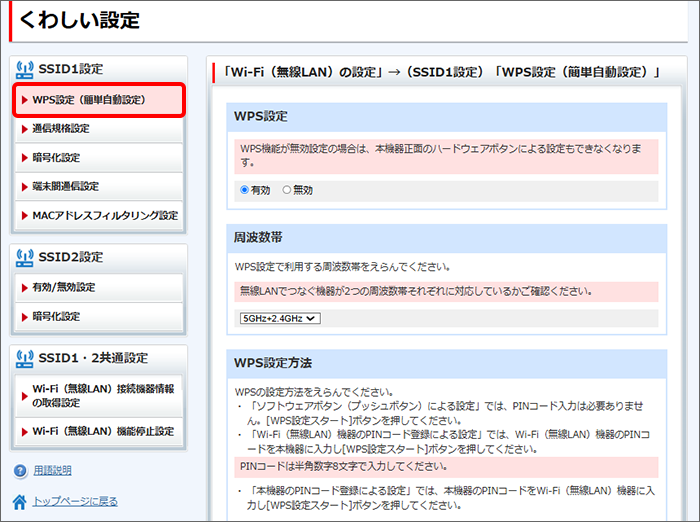Viewport: 700px width, 522px height.
Task: Open Wi-Fi（無線LAN）機能停止設定
Action: tap(98, 431)
